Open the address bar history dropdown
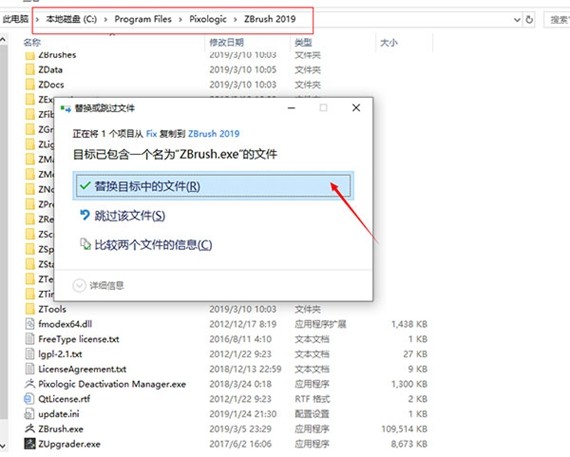 (x=517, y=20)
